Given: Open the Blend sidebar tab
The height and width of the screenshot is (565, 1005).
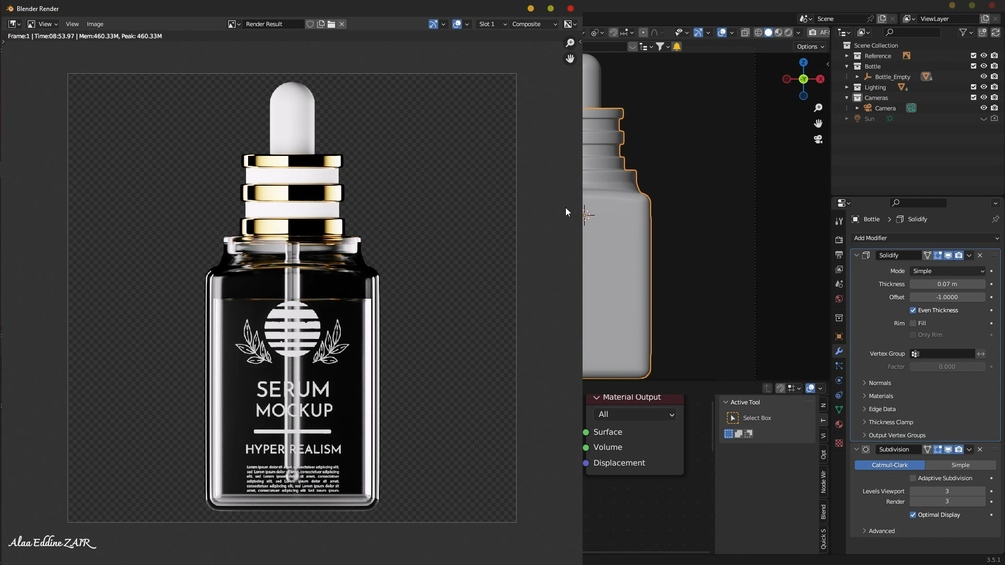Looking at the screenshot, I should [824, 511].
